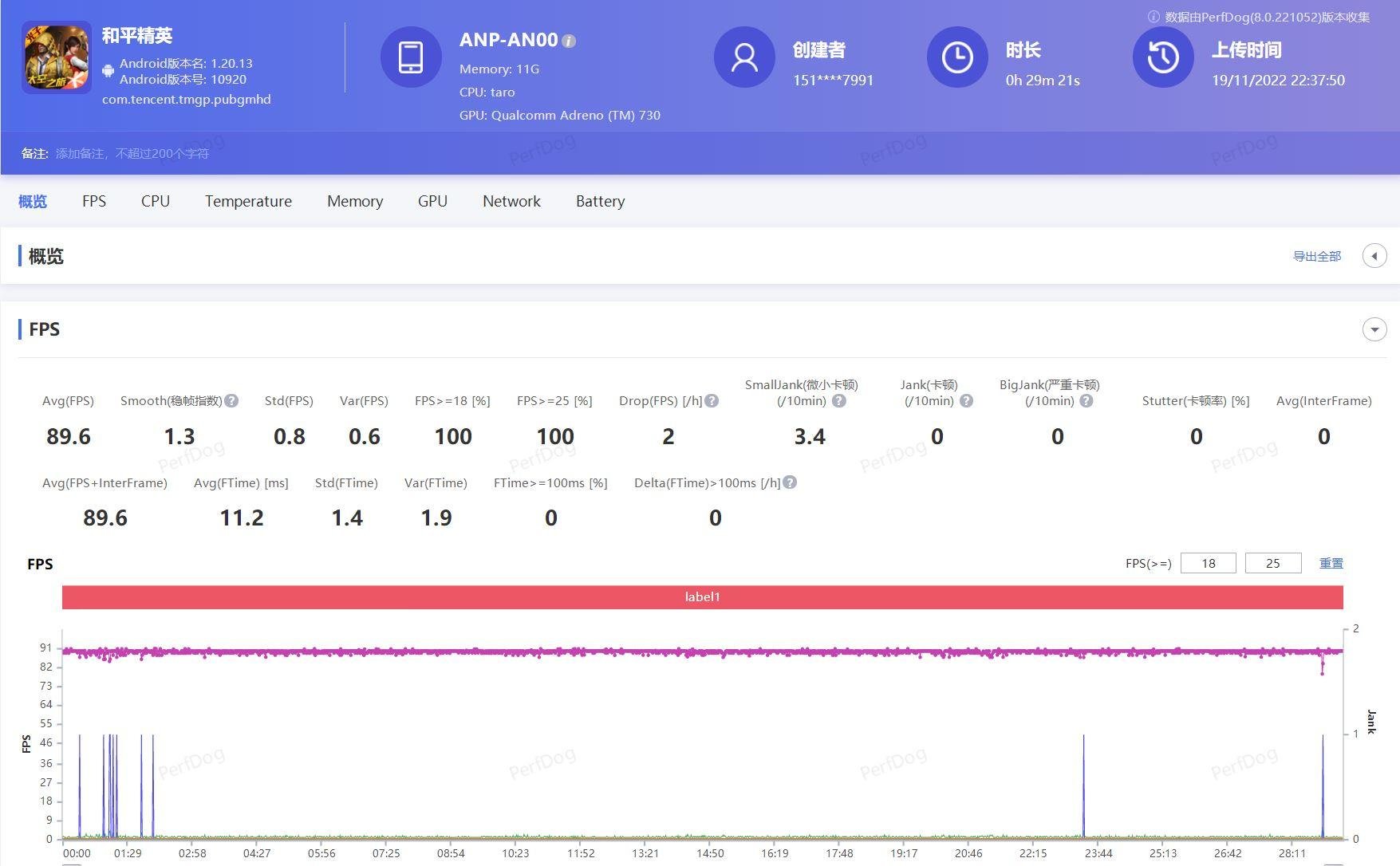
Task: Click the BigJank help question mark icon
Action: click(x=1086, y=401)
